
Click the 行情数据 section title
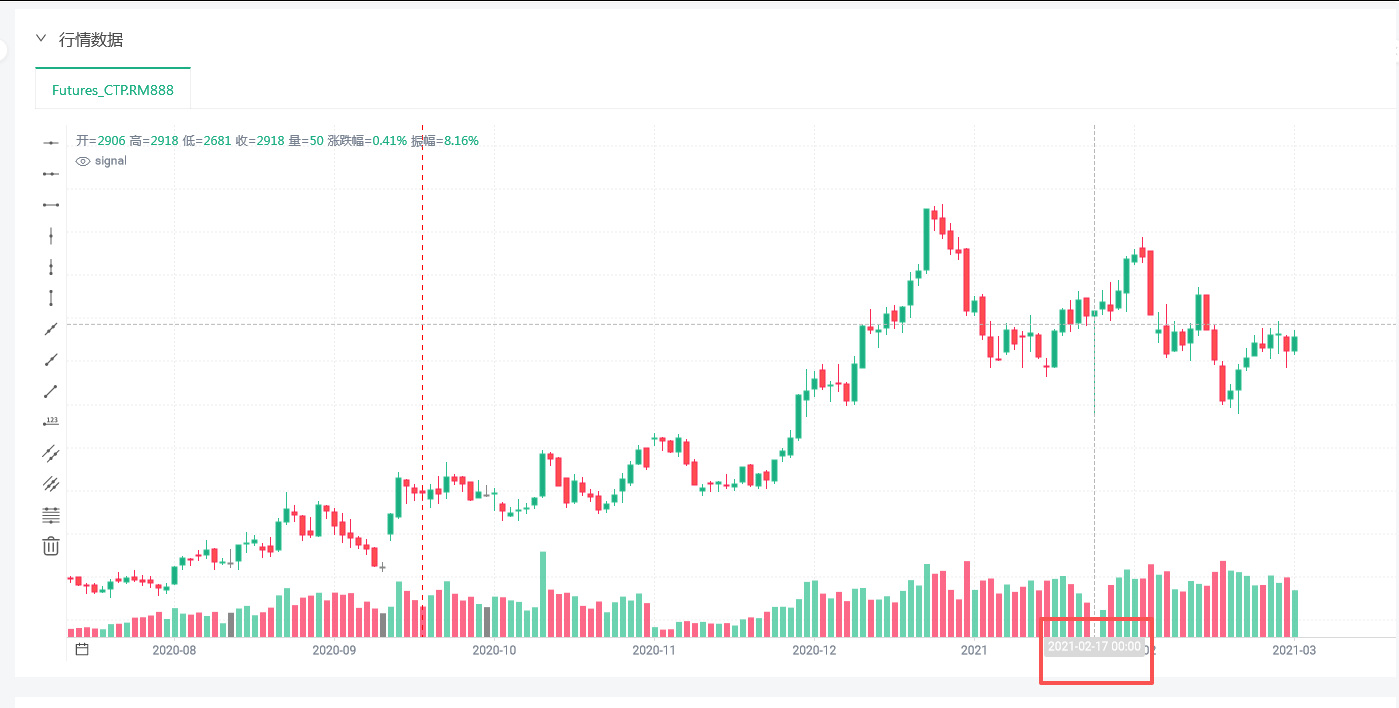[91, 40]
